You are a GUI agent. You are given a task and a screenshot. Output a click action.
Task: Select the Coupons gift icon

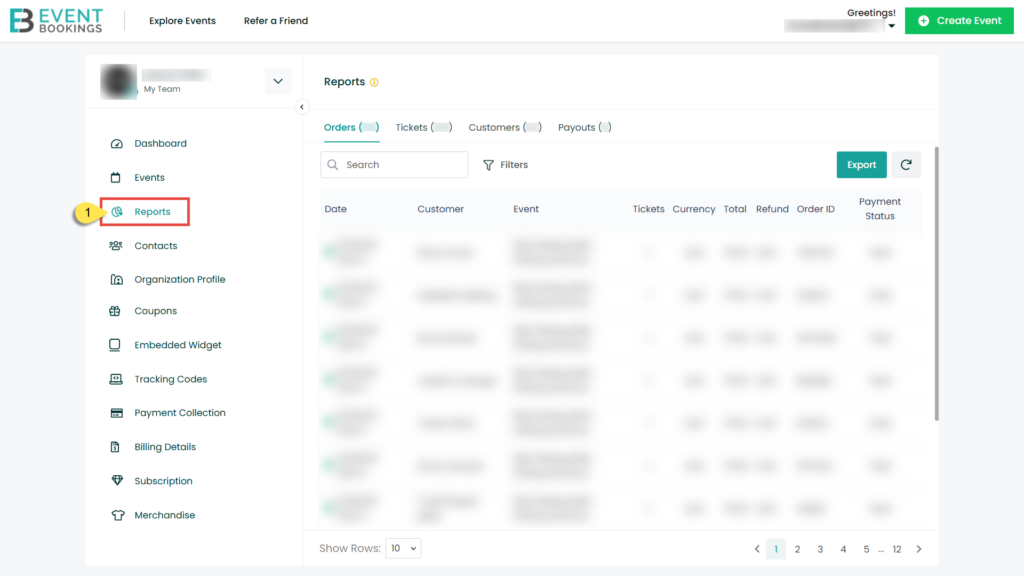point(115,311)
